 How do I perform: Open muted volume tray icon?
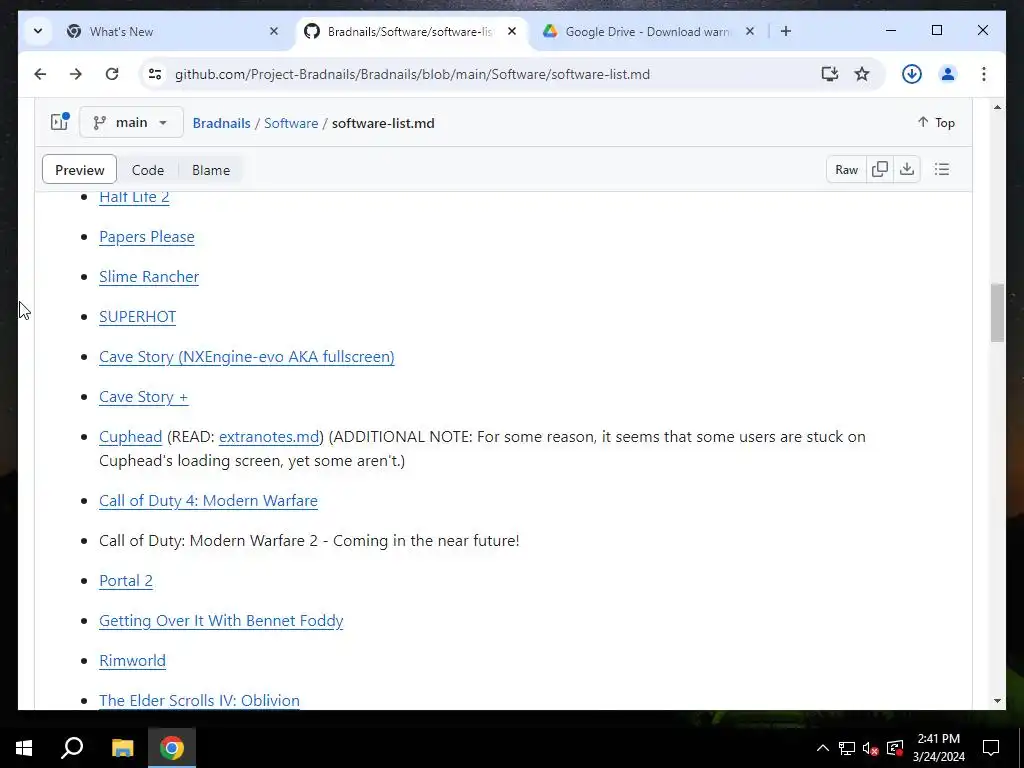871,748
